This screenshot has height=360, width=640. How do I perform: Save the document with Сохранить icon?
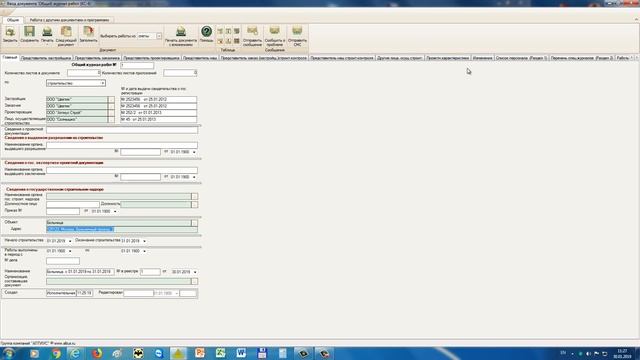tap(29, 34)
